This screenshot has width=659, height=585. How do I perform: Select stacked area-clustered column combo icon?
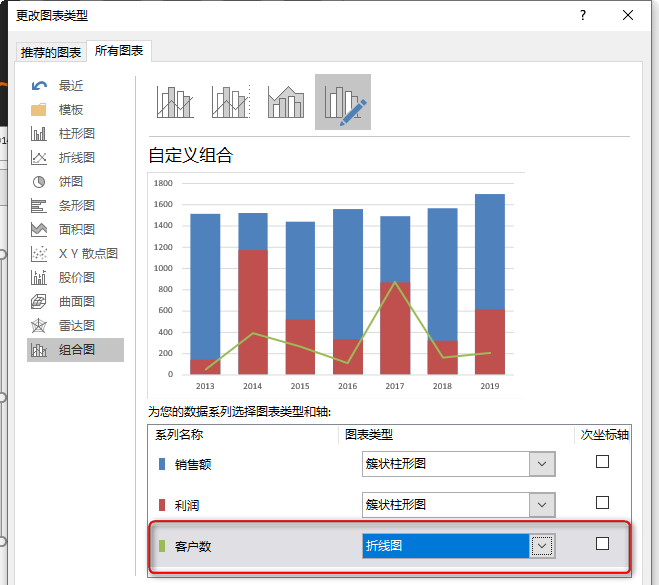pos(286,102)
